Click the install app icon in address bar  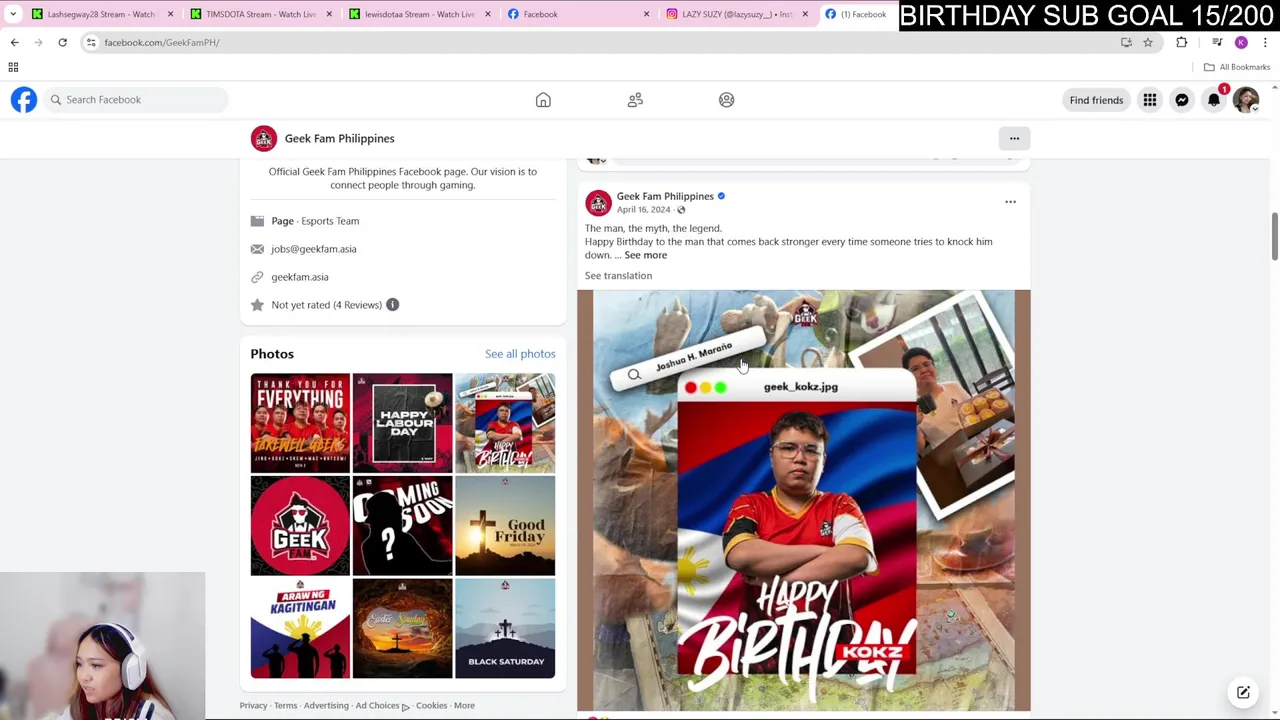(x=1126, y=42)
